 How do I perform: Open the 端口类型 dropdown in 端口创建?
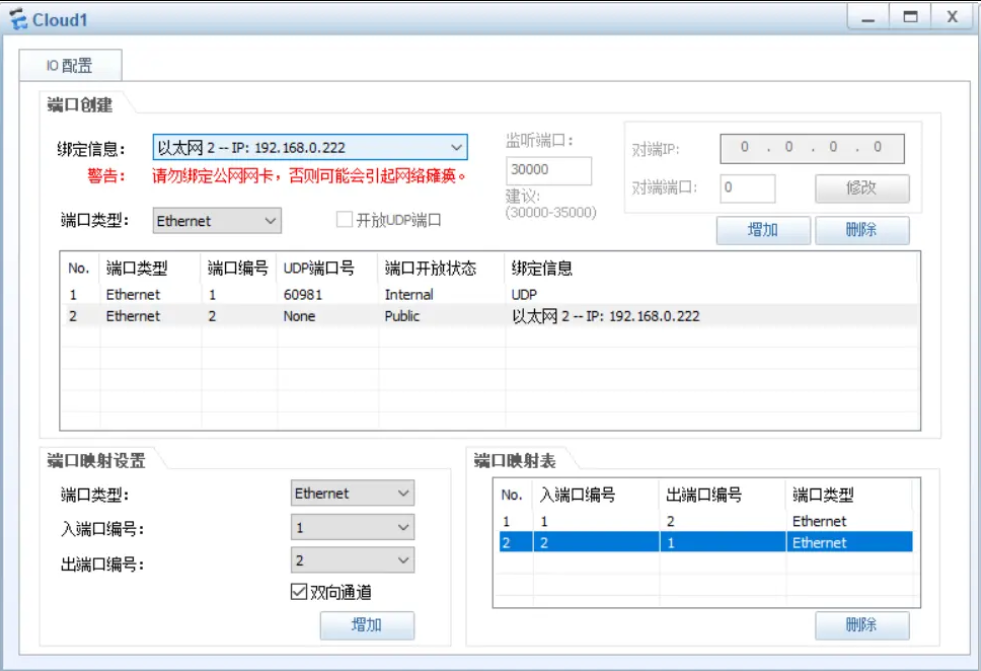point(216,221)
